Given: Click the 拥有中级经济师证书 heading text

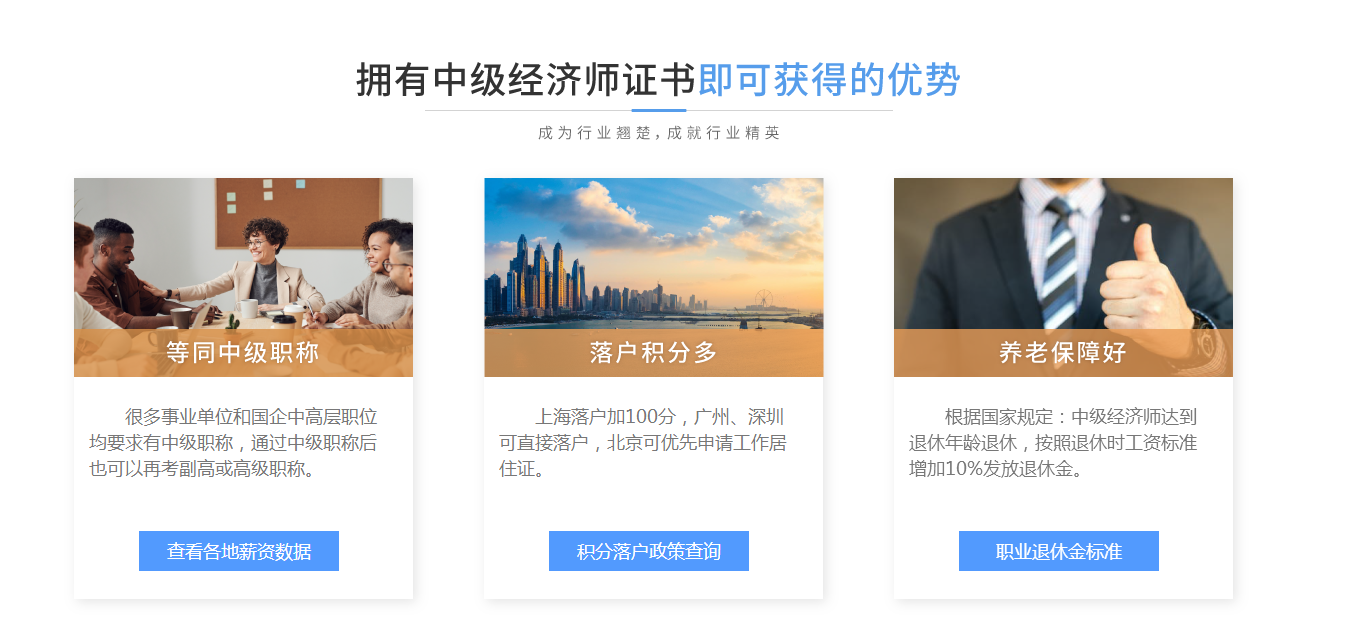Looking at the screenshot, I should [x=526, y=80].
